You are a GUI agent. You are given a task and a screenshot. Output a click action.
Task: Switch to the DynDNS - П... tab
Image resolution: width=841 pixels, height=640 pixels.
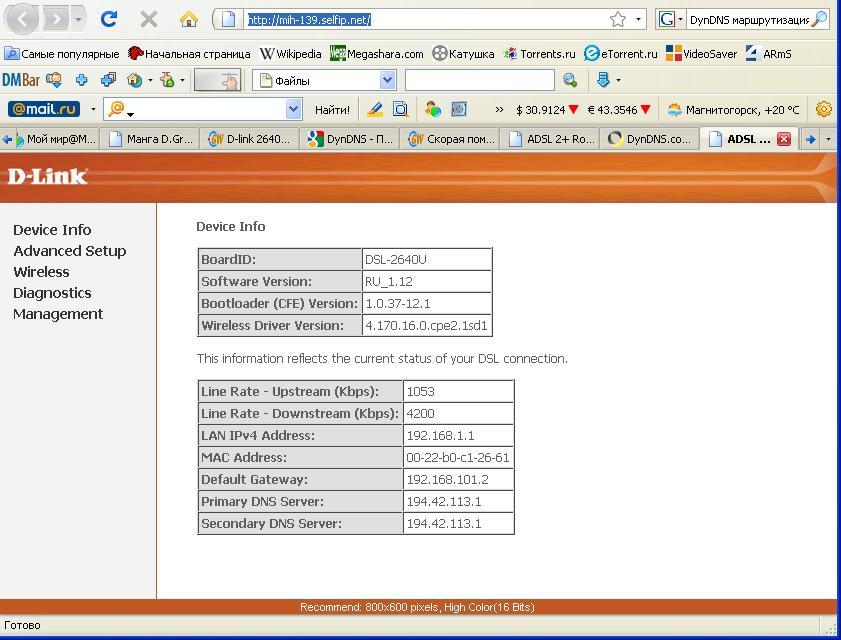click(350, 139)
